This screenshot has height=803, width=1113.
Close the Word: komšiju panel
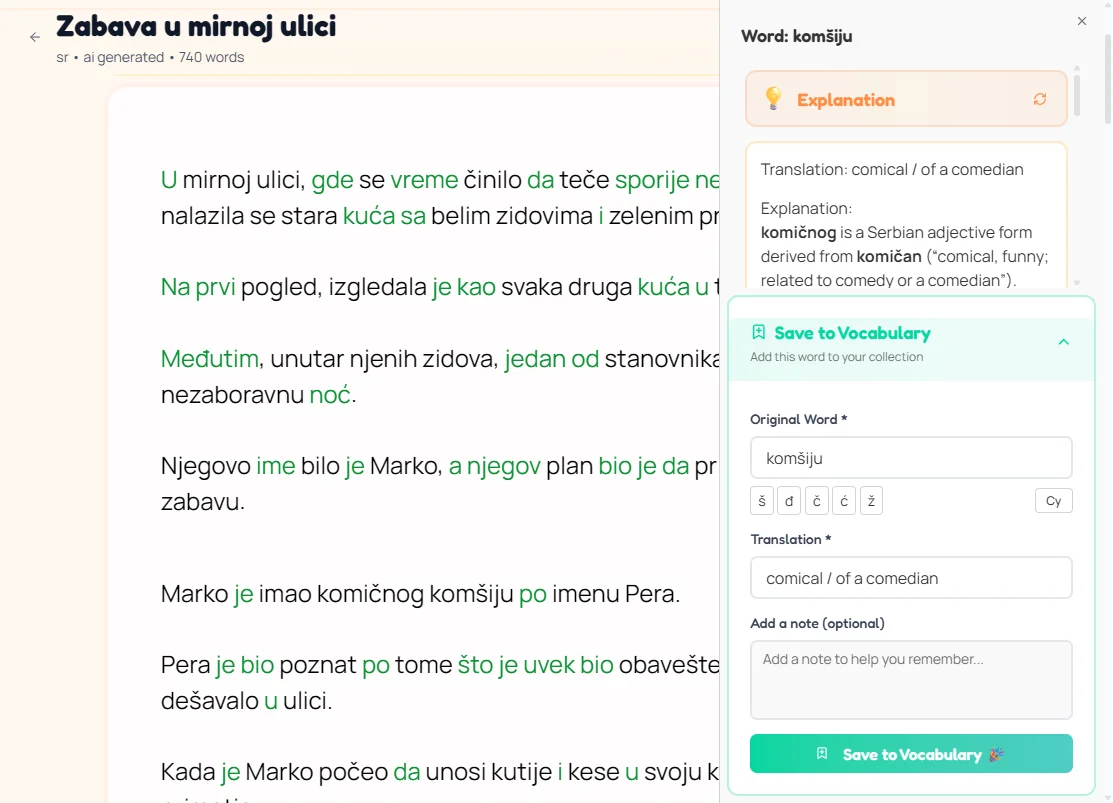pos(1081,20)
